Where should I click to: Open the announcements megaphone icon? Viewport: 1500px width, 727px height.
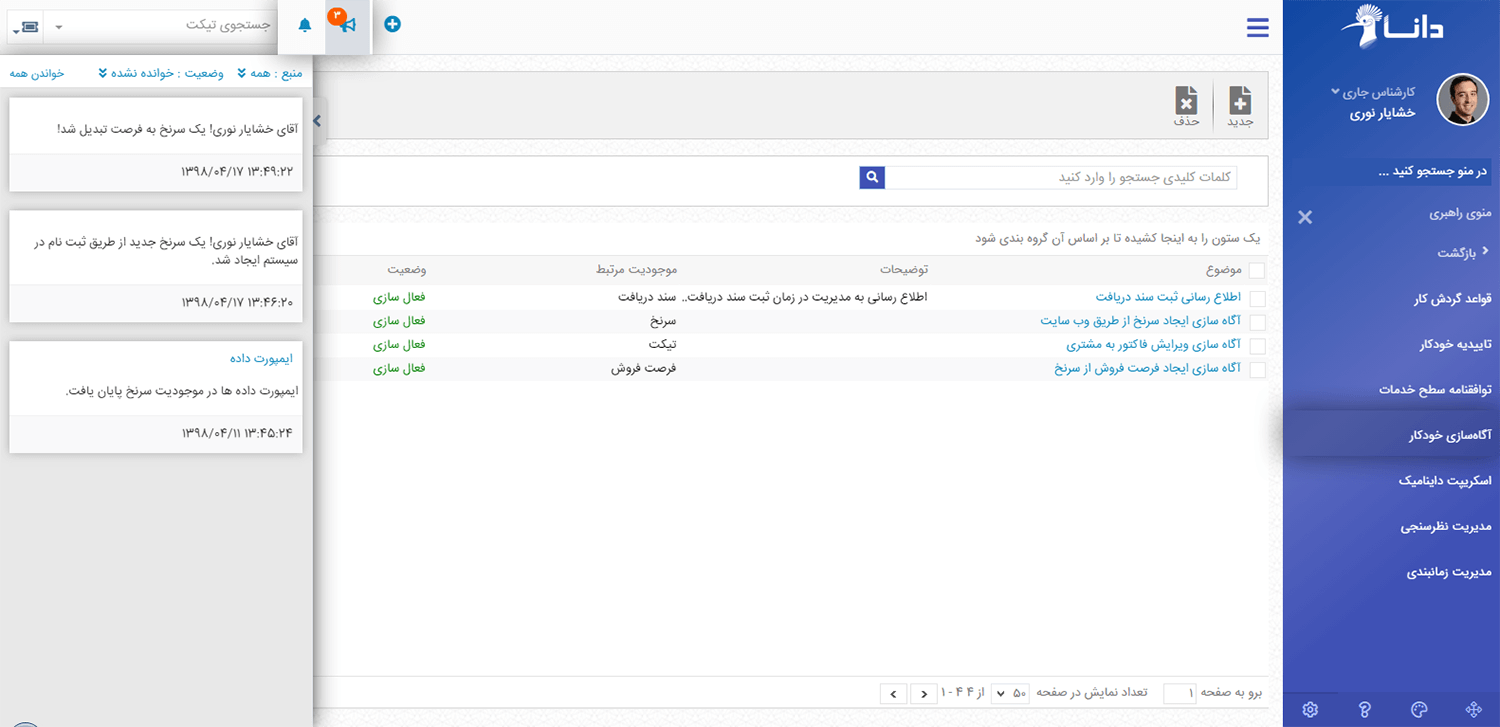point(346,24)
